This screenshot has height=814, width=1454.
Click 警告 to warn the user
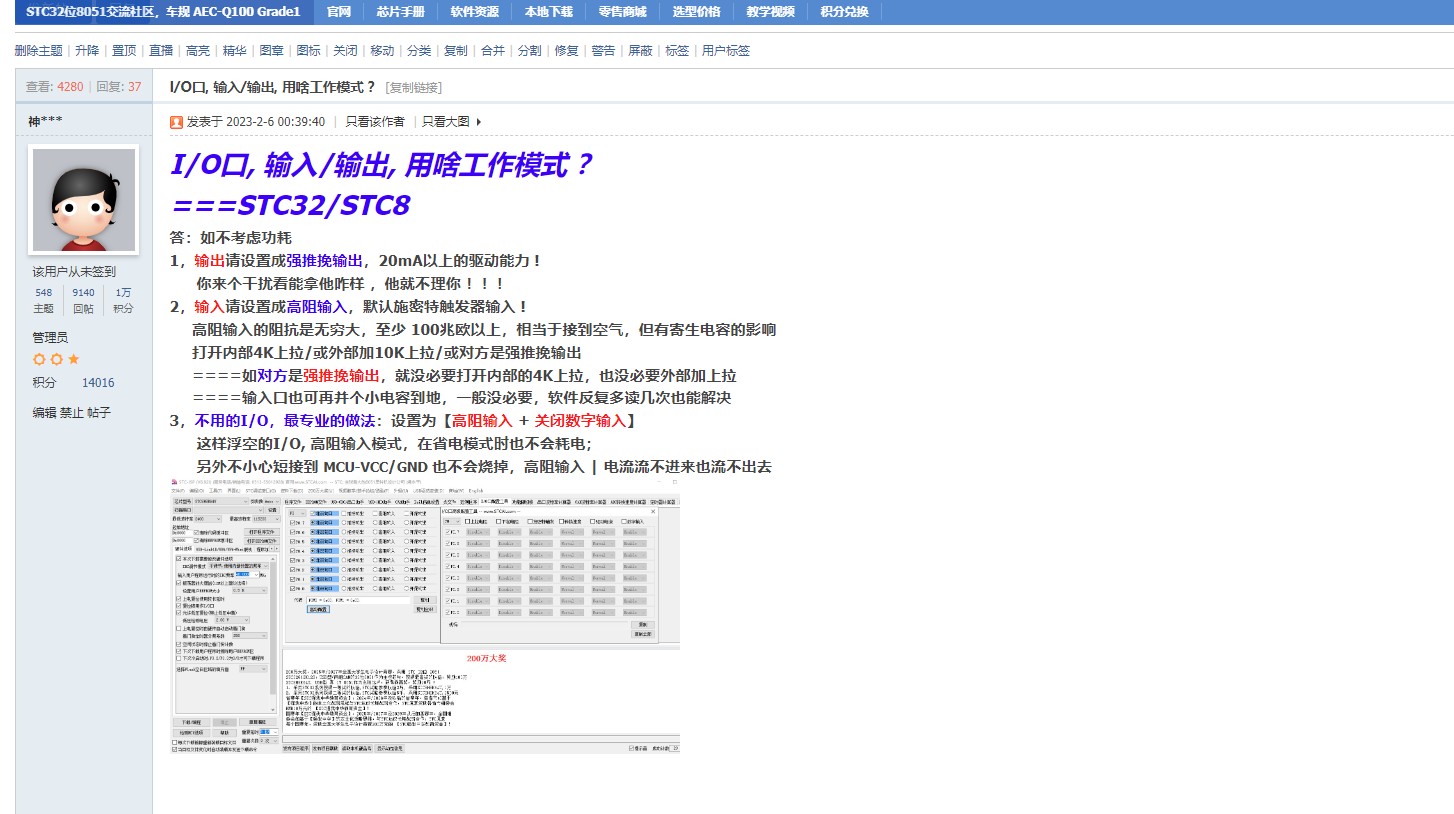click(x=603, y=50)
